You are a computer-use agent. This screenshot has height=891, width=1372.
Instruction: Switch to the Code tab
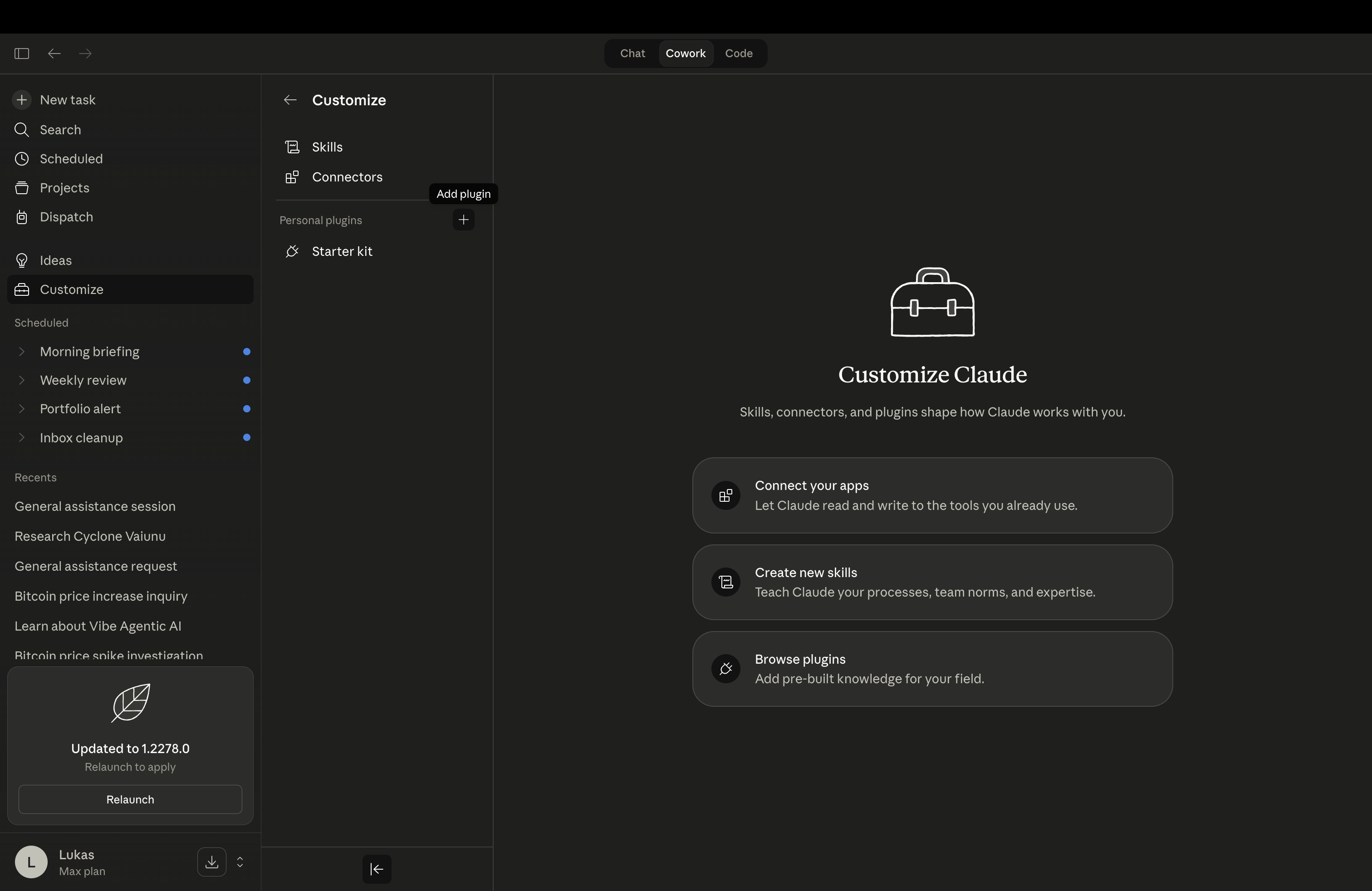click(x=739, y=53)
